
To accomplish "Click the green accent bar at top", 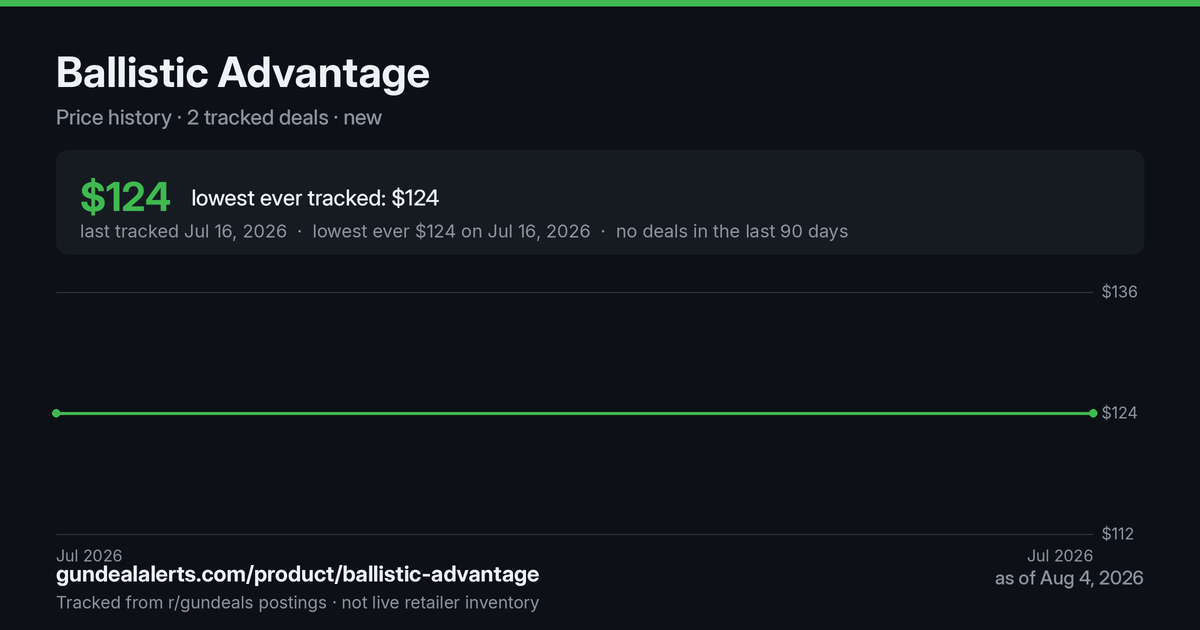I will click(600, 3).
